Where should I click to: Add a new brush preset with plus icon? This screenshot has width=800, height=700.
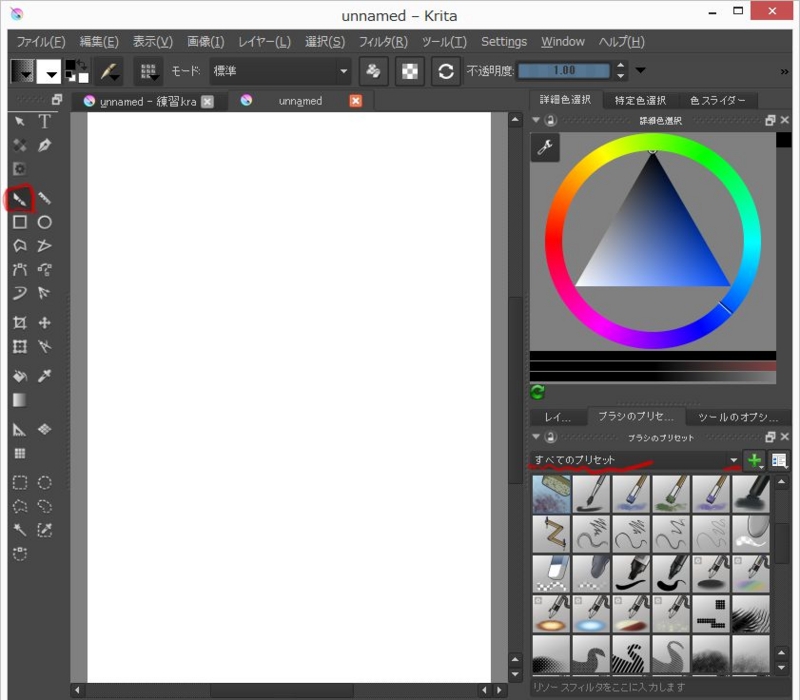click(x=754, y=460)
